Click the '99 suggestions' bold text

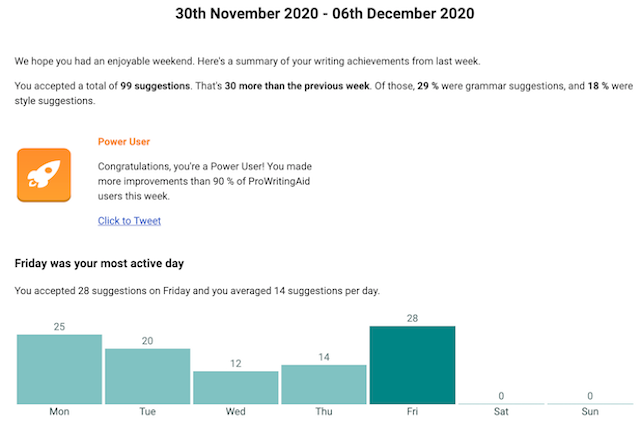click(155, 86)
